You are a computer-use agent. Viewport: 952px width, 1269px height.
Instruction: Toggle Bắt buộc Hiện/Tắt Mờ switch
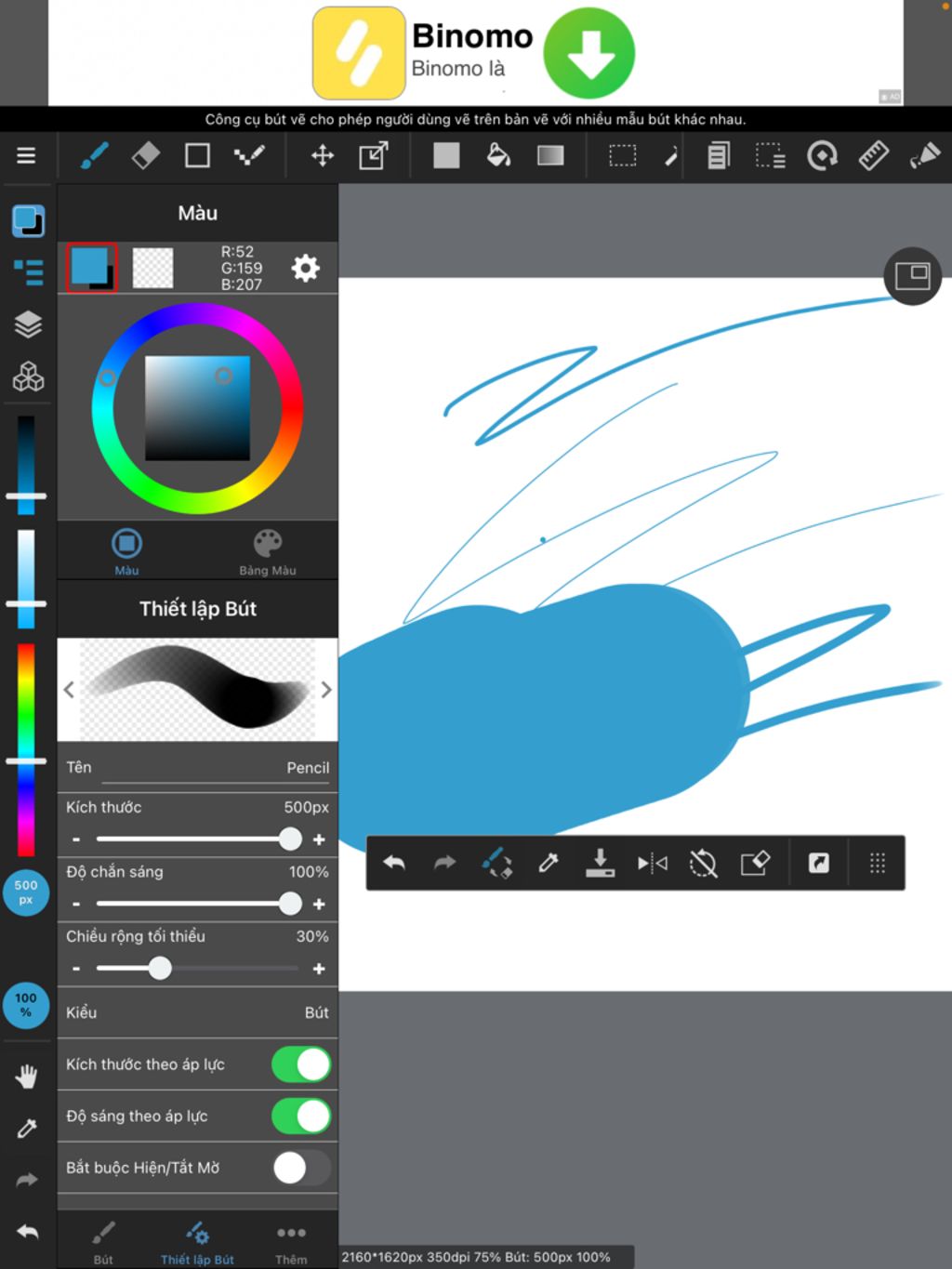[301, 1168]
